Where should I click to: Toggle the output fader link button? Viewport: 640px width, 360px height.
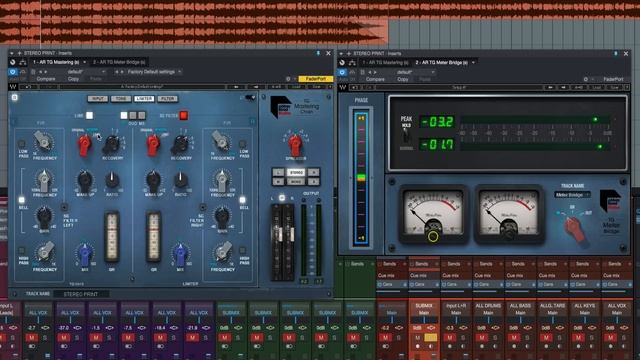[282, 198]
